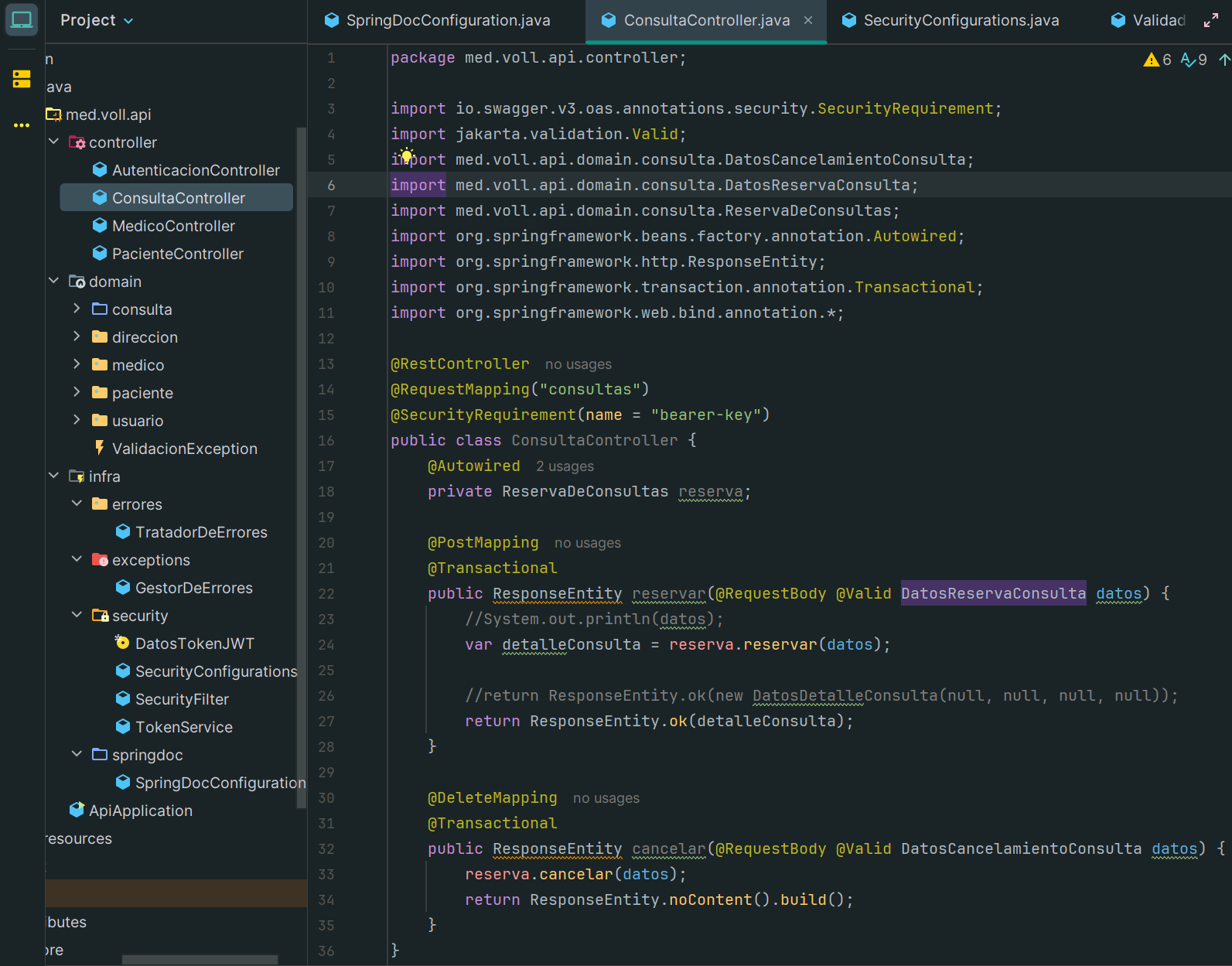This screenshot has height=966, width=1232.
Task: Collapse the exceptions folder
Action: [x=77, y=559]
